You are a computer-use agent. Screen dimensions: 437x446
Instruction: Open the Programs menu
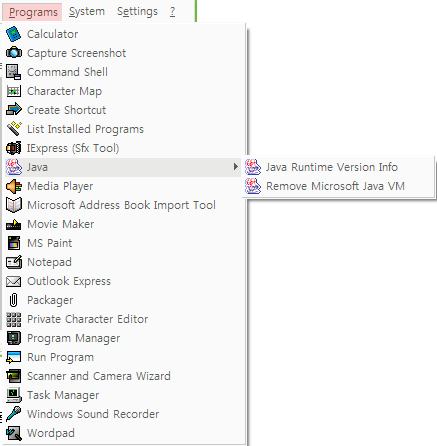pos(32,12)
